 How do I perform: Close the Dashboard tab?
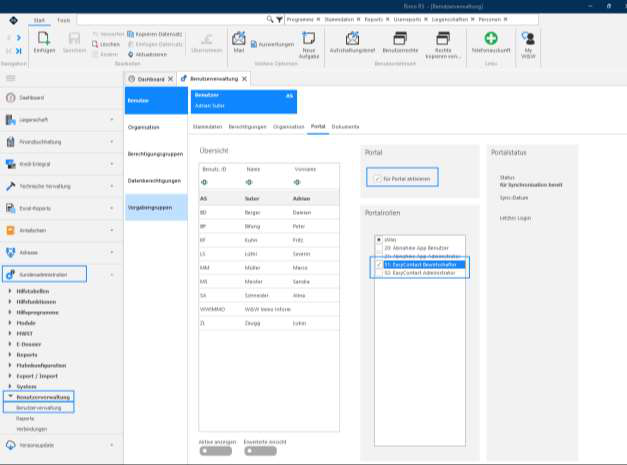170,79
